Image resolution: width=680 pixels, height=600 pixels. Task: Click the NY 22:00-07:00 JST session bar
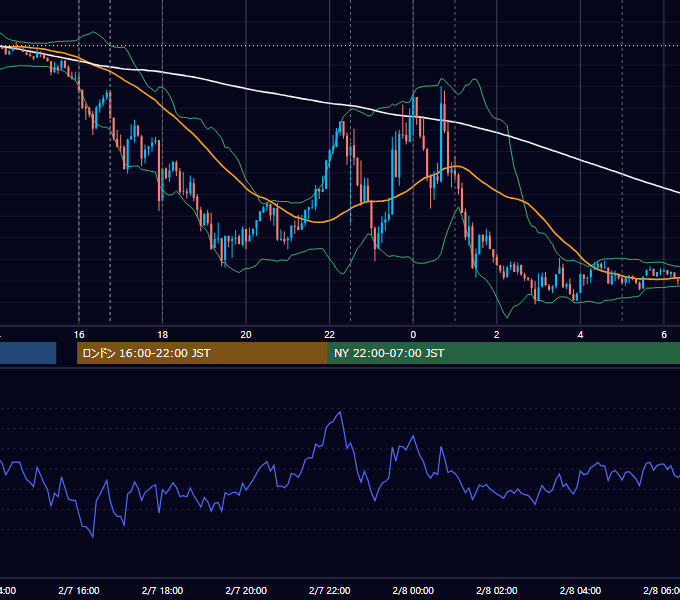click(503, 353)
